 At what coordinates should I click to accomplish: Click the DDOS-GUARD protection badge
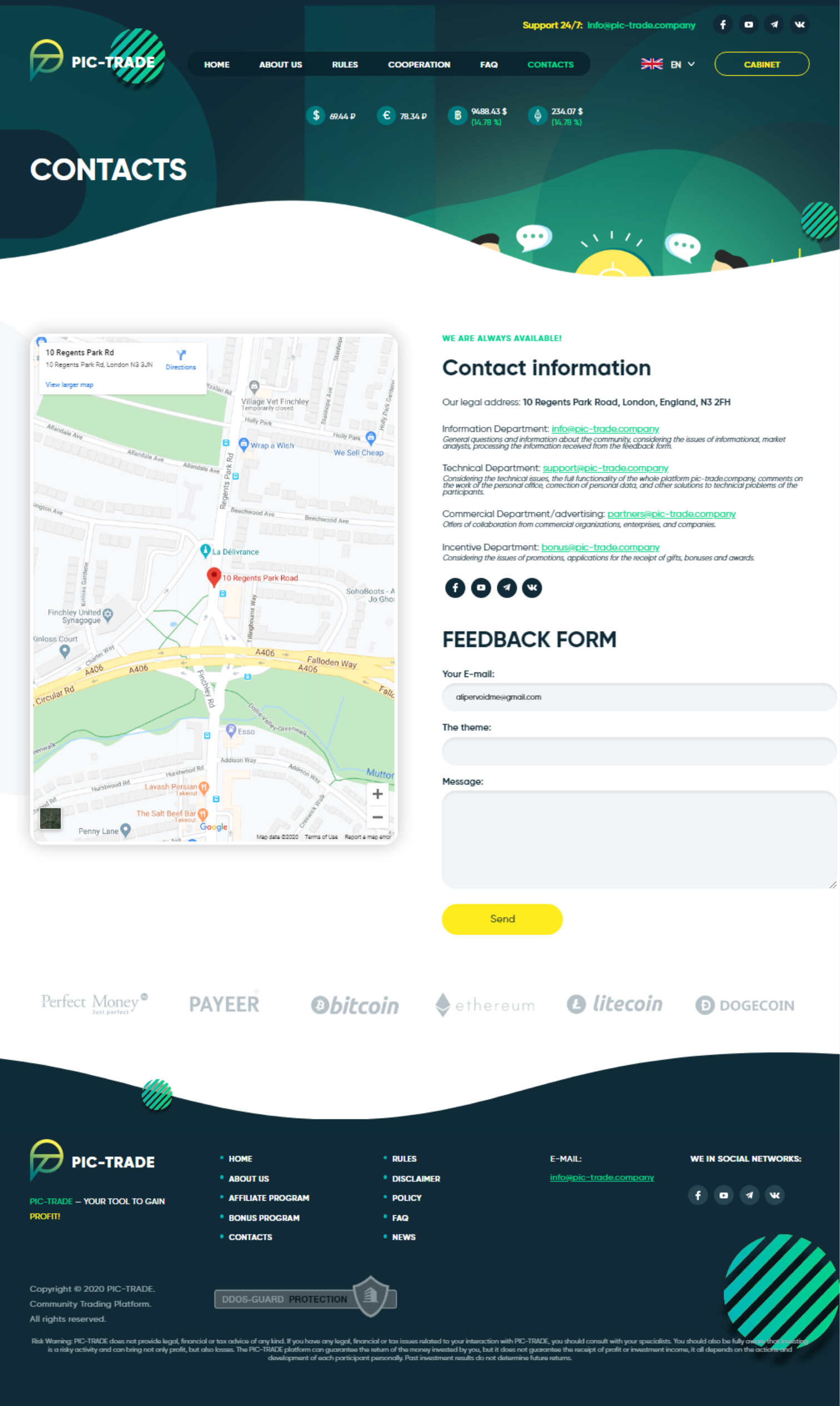tap(306, 1298)
